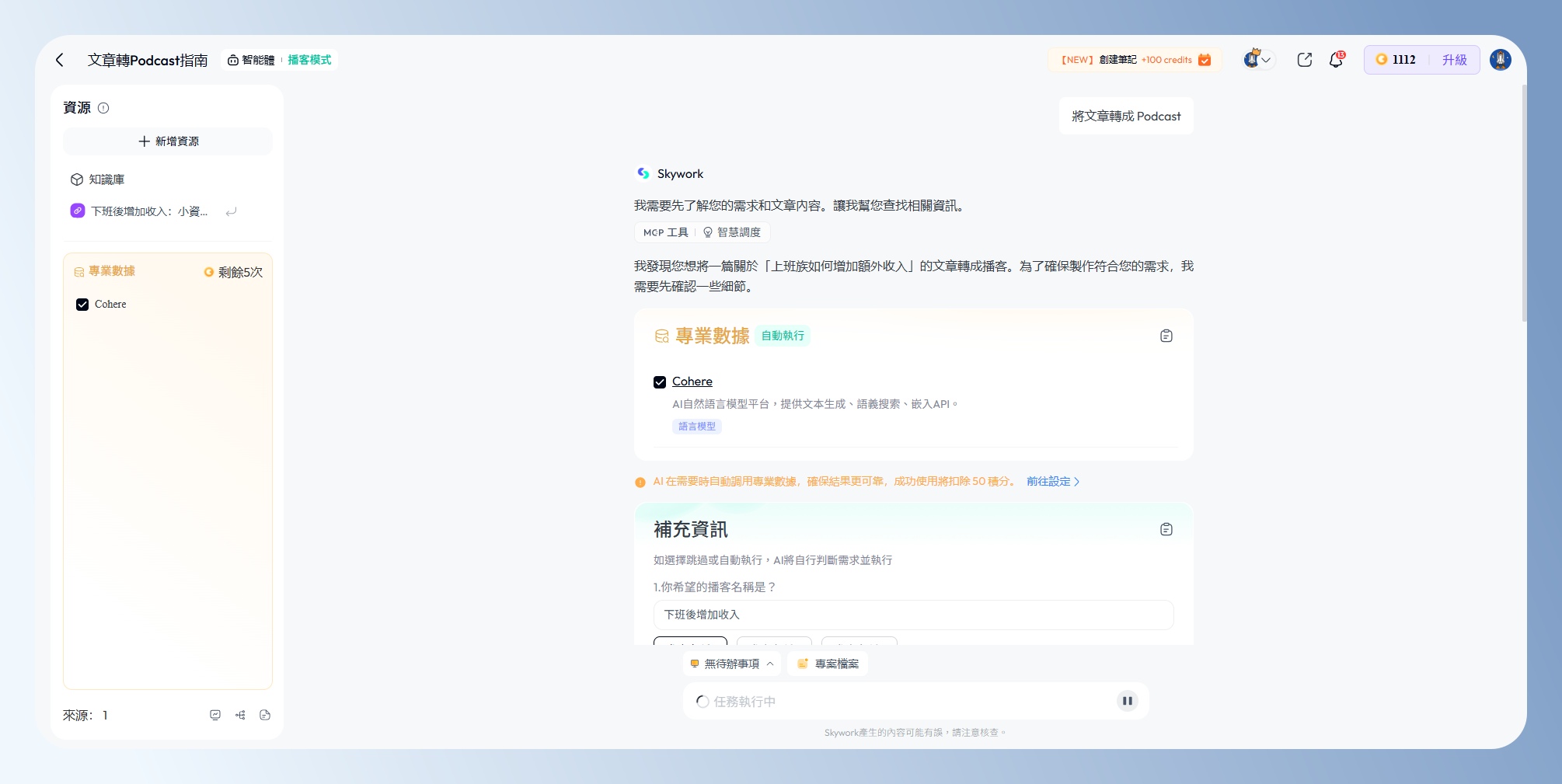Open the document note icon at panel bottom
Screen dimensions: 1562x784
pos(265,715)
